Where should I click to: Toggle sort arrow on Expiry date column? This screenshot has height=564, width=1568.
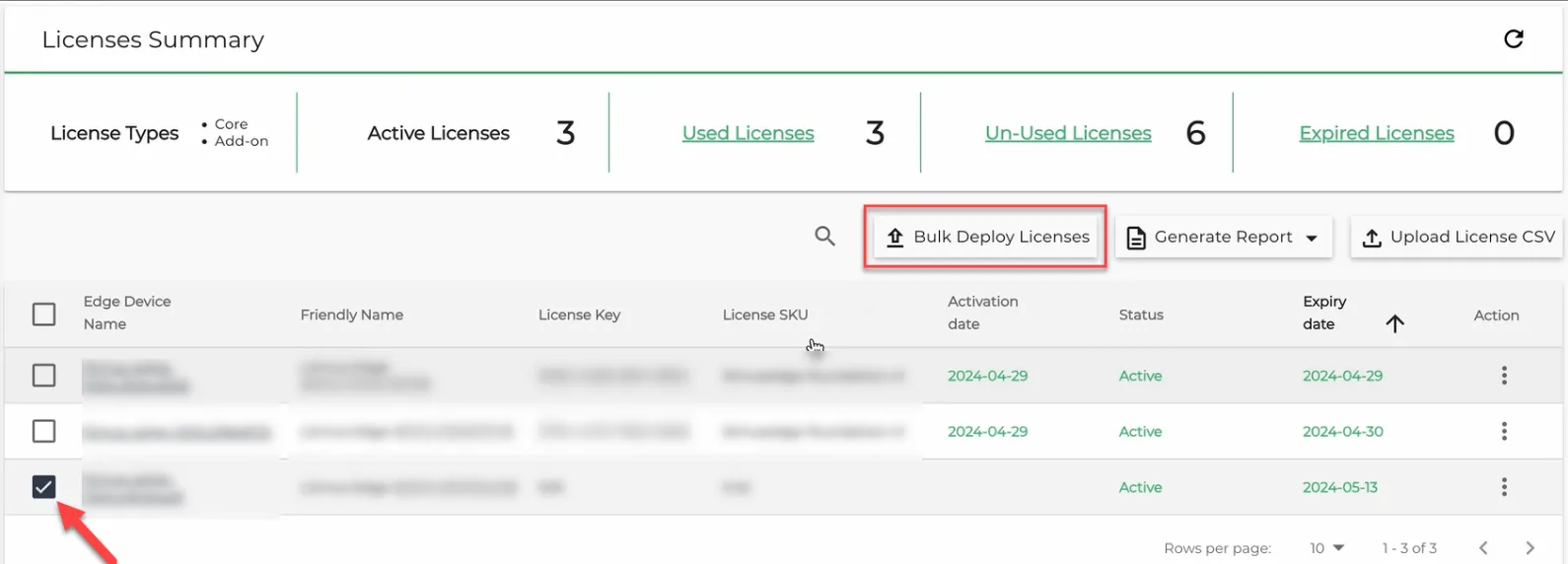coord(1394,323)
